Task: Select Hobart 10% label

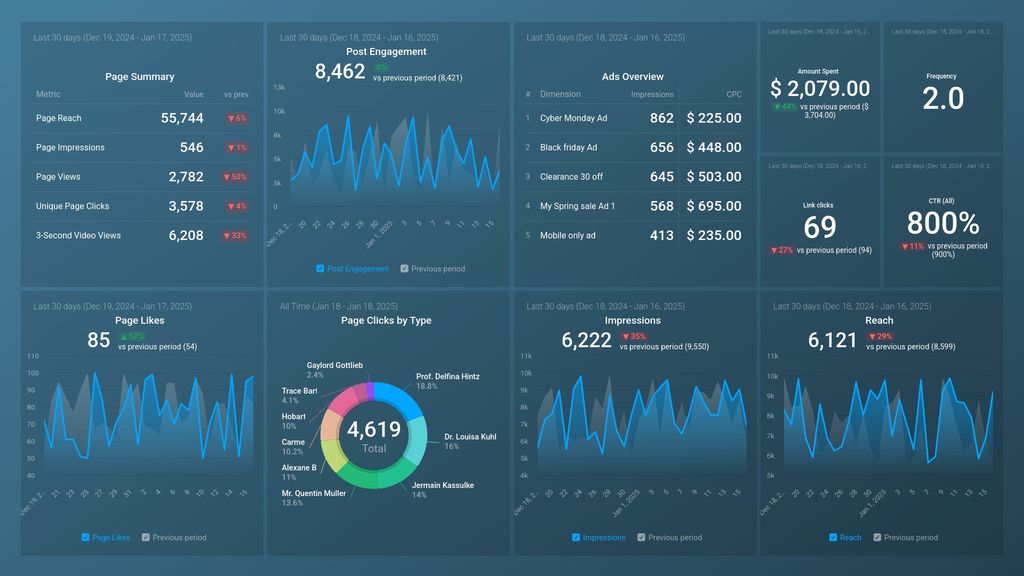Action: [293, 421]
